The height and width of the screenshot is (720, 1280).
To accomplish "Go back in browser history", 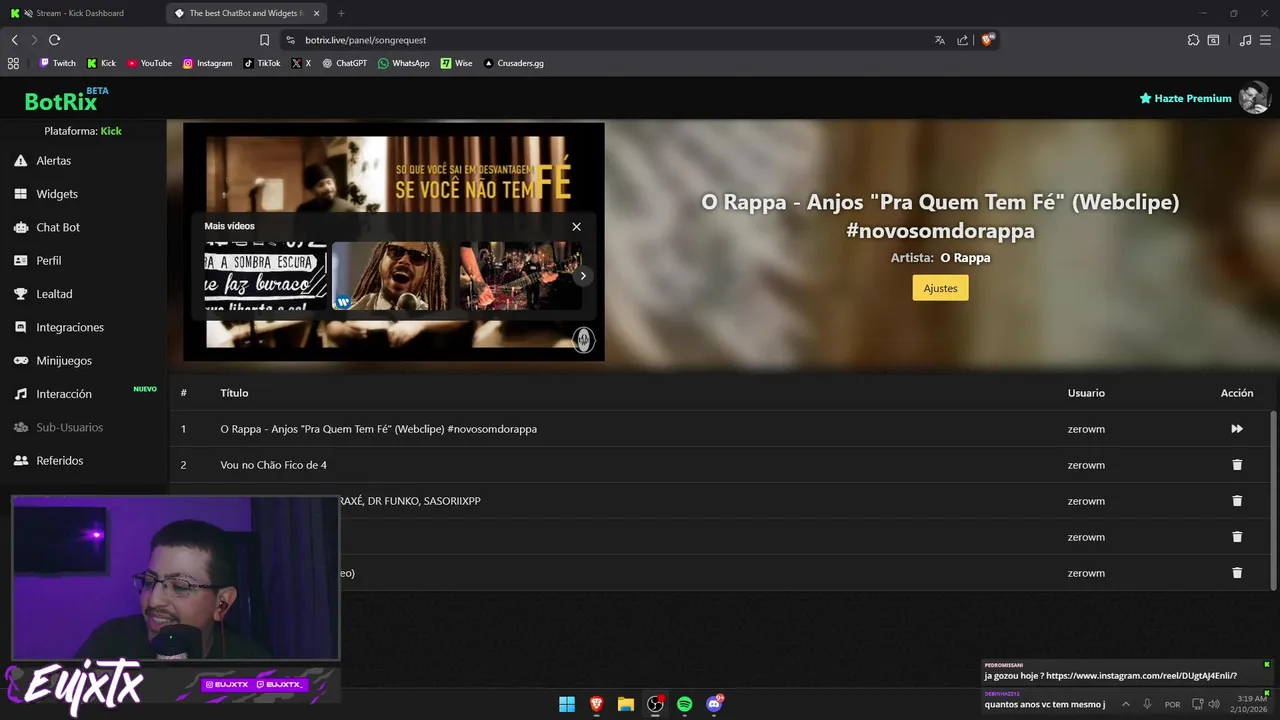I will pyautogui.click(x=14, y=40).
